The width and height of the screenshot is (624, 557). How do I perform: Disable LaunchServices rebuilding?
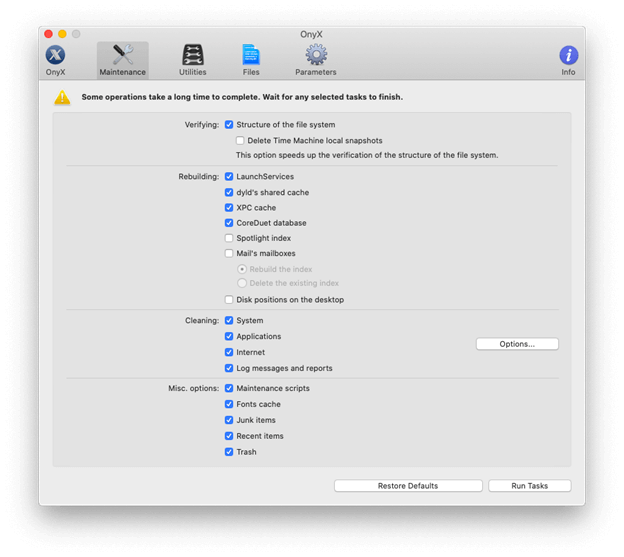(x=229, y=176)
